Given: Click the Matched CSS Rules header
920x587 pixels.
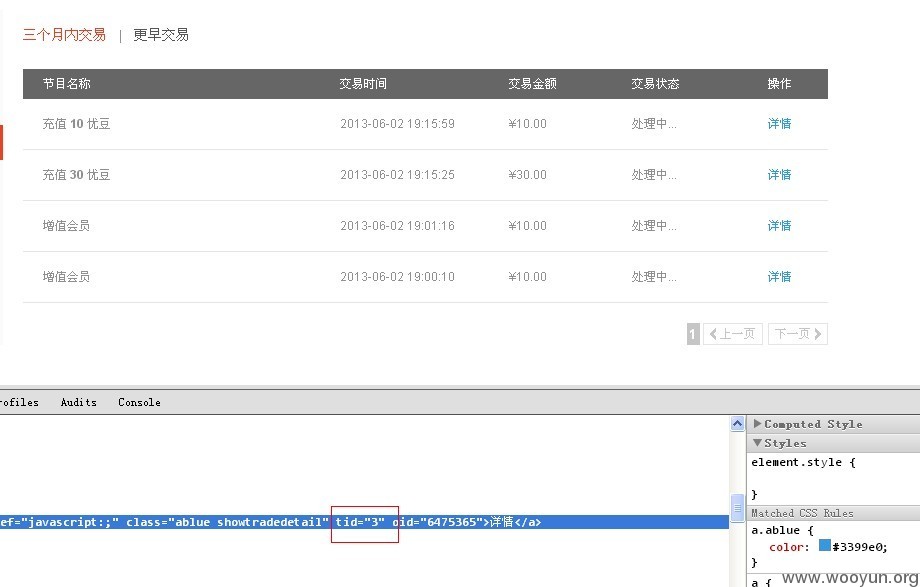Looking at the screenshot, I should click(802, 513).
